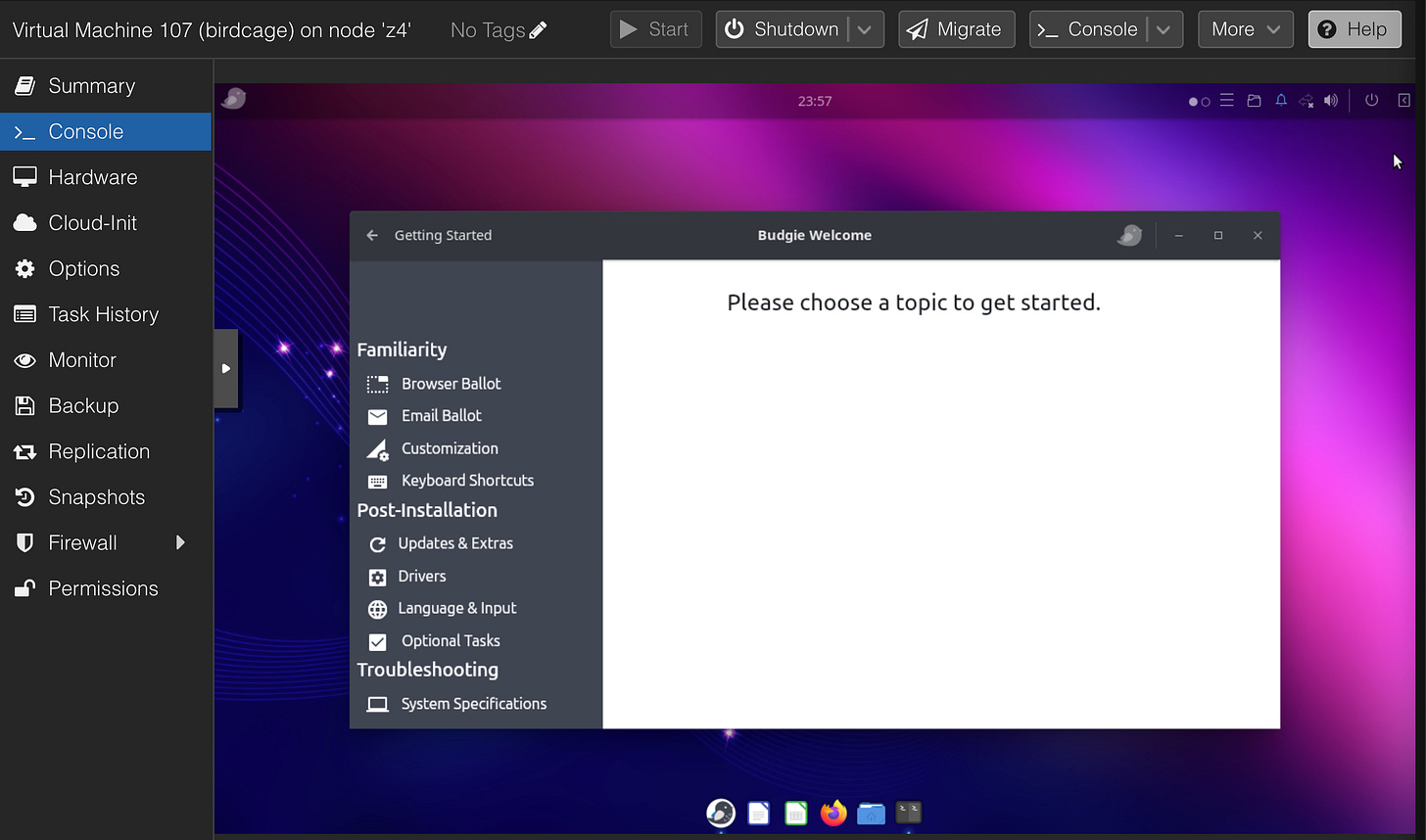1426x840 pixels.
Task: Click the 23:57 clock in the panel
Action: point(815,101)
